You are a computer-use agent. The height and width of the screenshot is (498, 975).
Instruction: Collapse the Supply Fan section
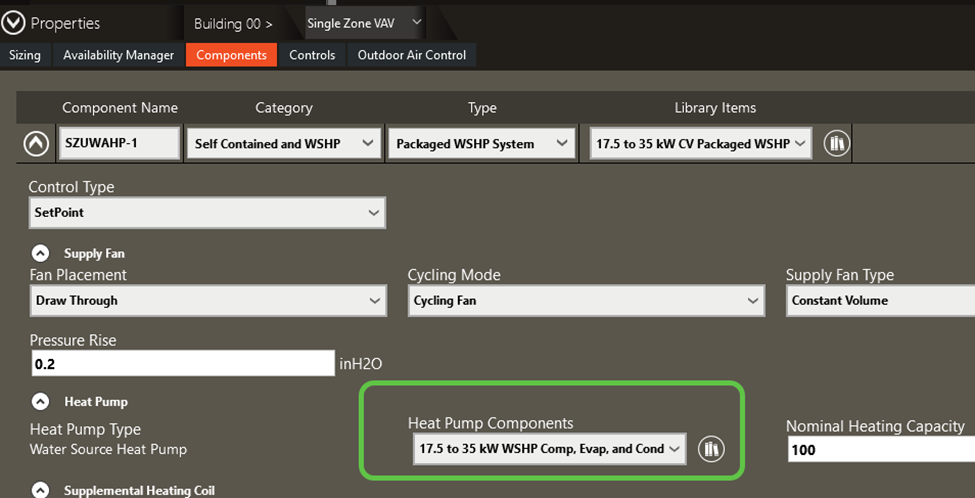[x=40, y=253]
